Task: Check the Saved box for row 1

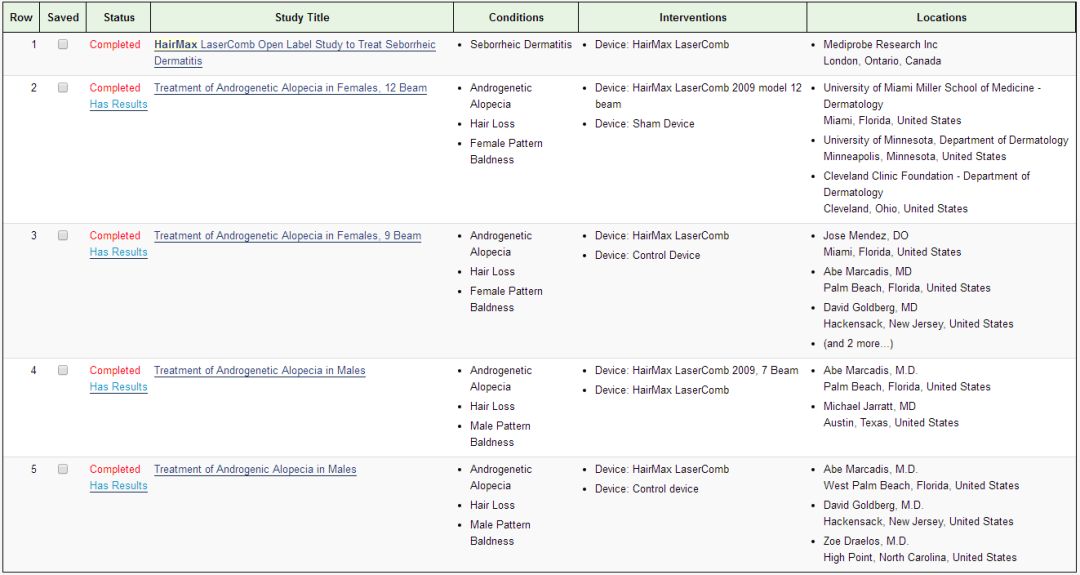Action: click(x=63, y=45)
